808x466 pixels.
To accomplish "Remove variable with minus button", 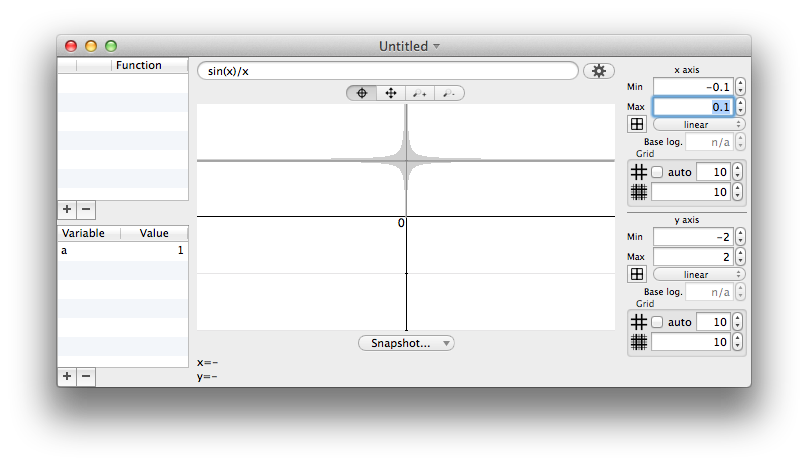I will click(x=86, y=376).
